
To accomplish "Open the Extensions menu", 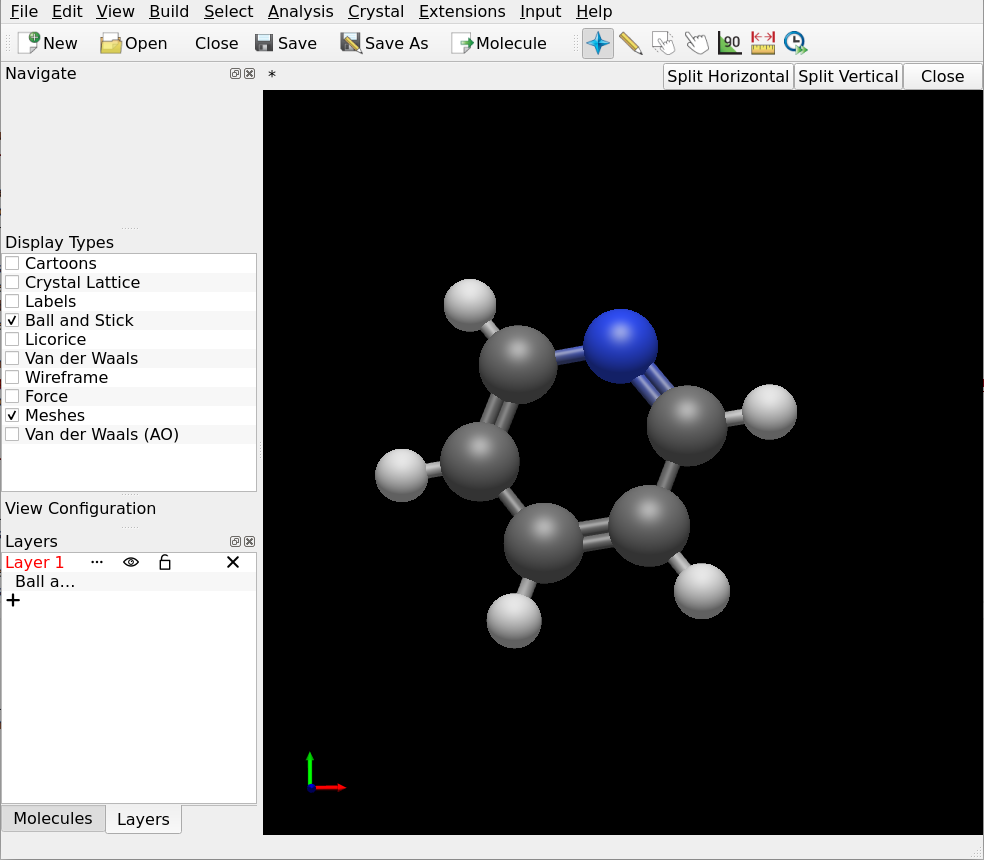I will (x=462, y=12).
